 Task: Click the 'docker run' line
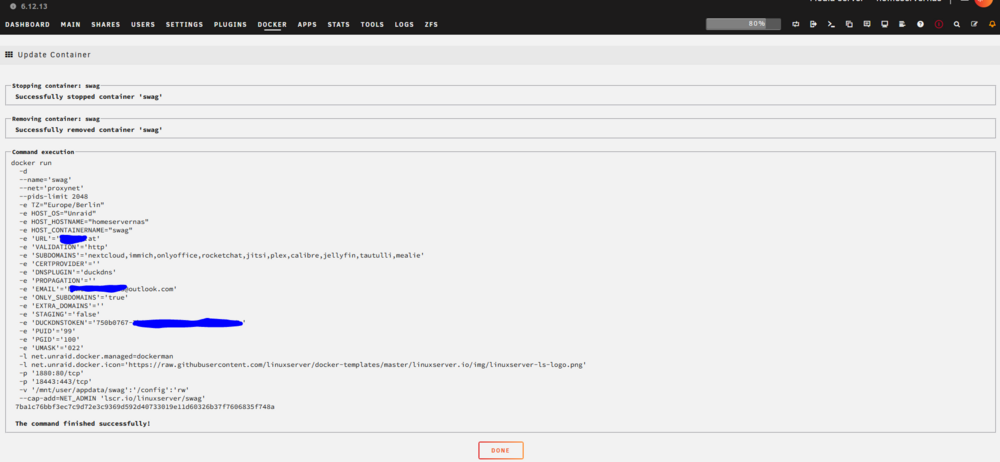tap(31, 163)
